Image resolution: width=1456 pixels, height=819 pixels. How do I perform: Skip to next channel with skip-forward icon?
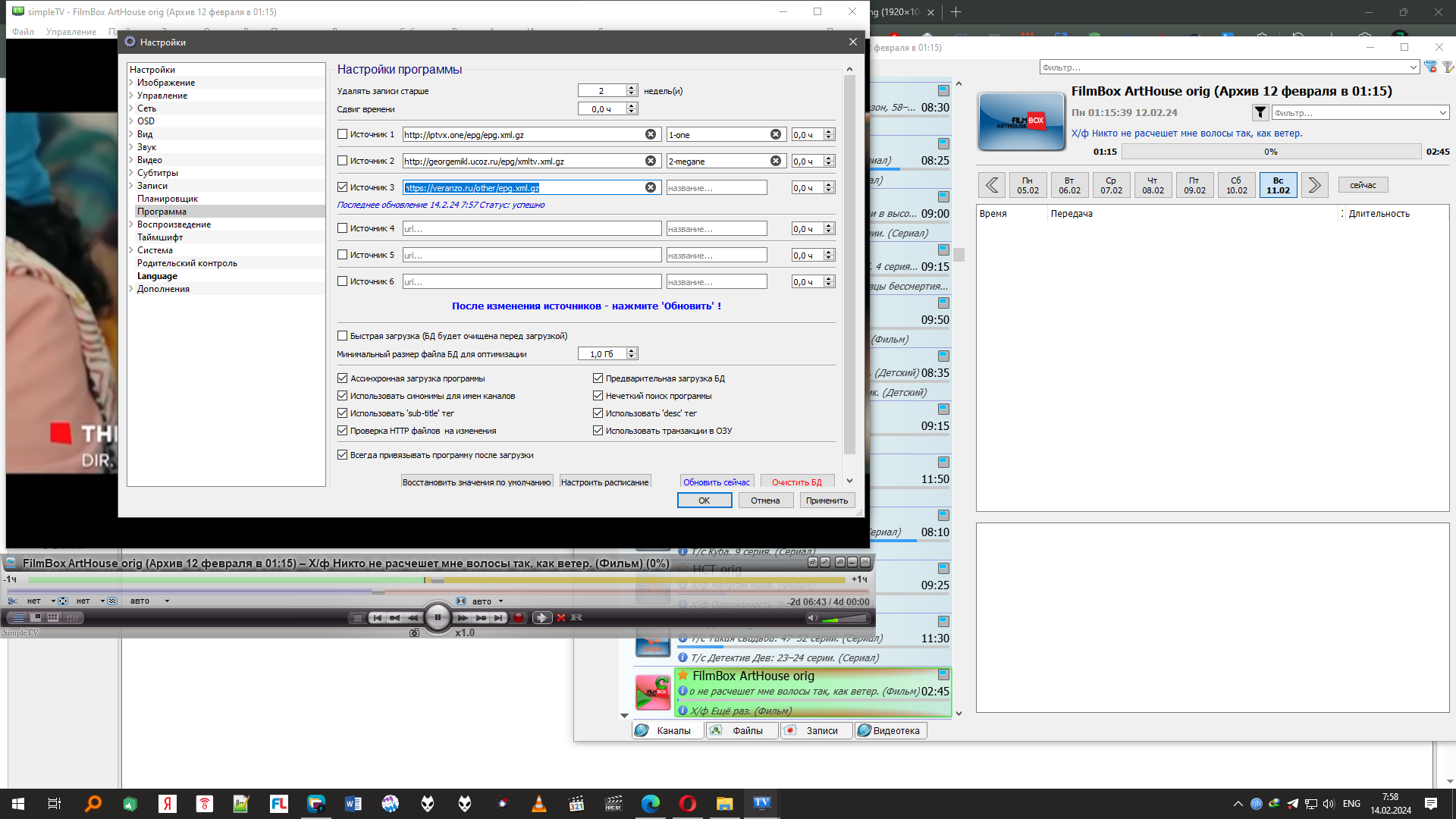[x=497, y=618]
